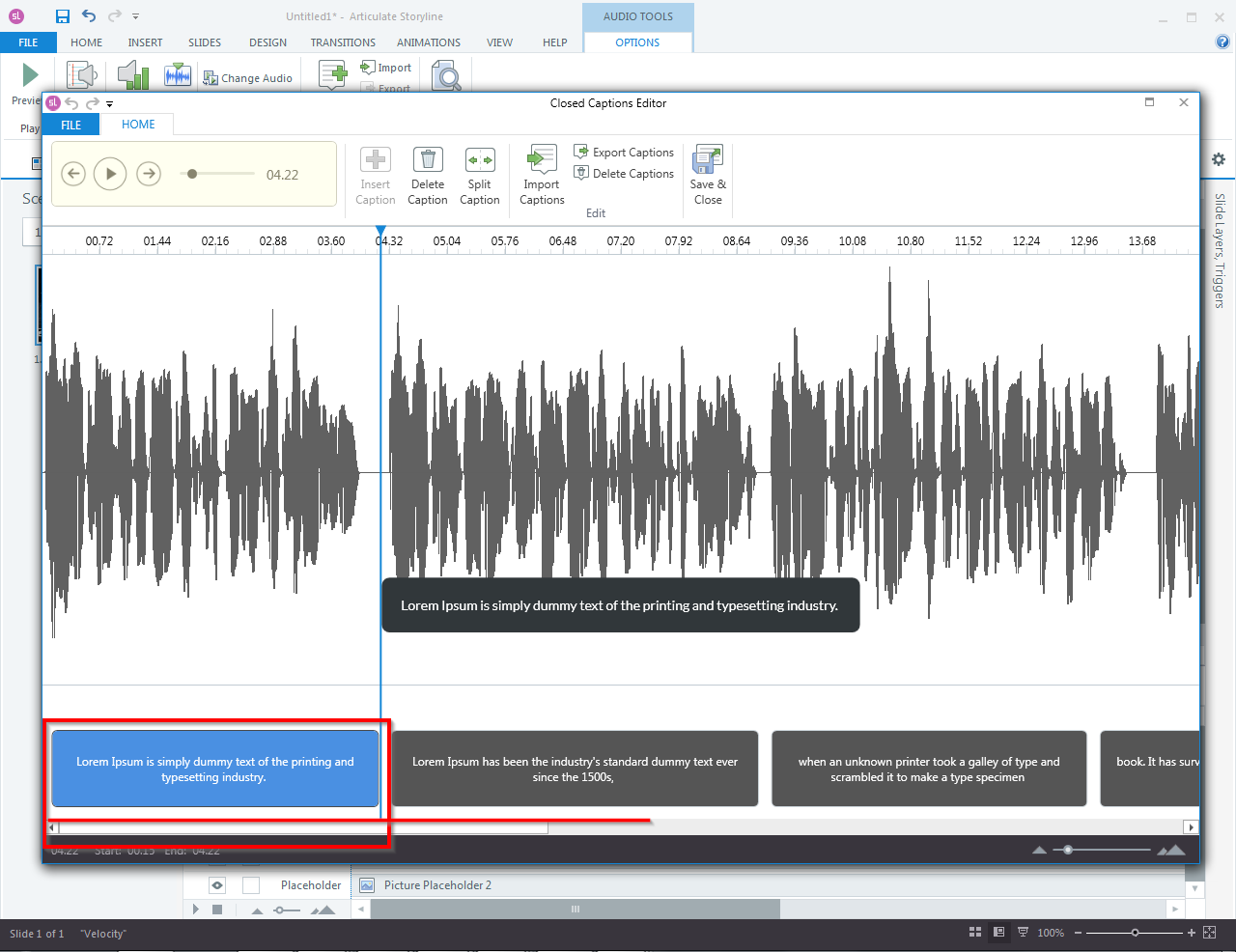Open FILE tab in Closed Captions Editor
The width and height of the screenshot is (1236, 952).
click(x=71, y=125)
